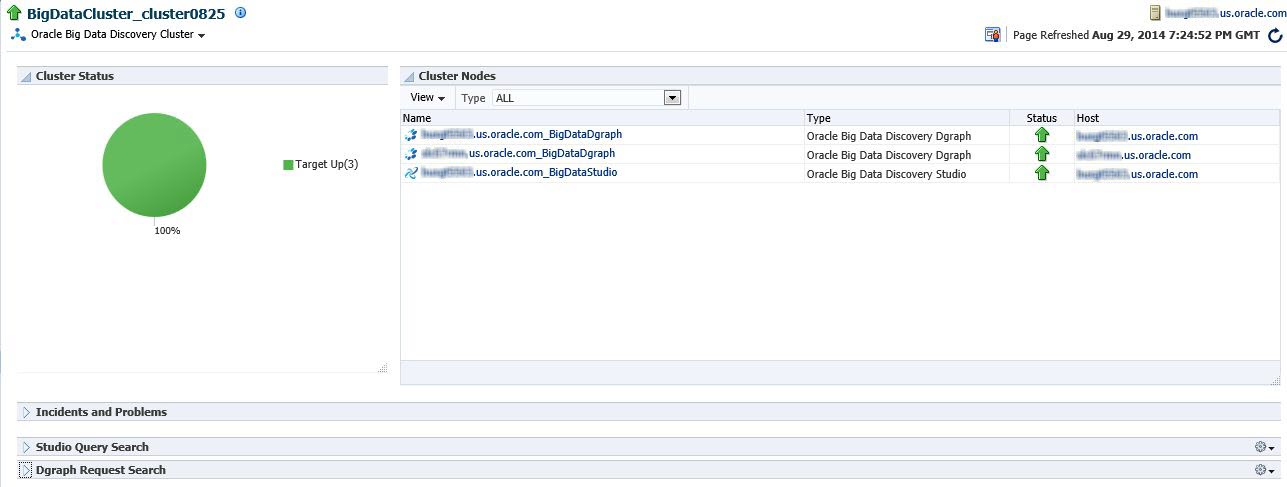Sort by the Name column header

point(602,118)
